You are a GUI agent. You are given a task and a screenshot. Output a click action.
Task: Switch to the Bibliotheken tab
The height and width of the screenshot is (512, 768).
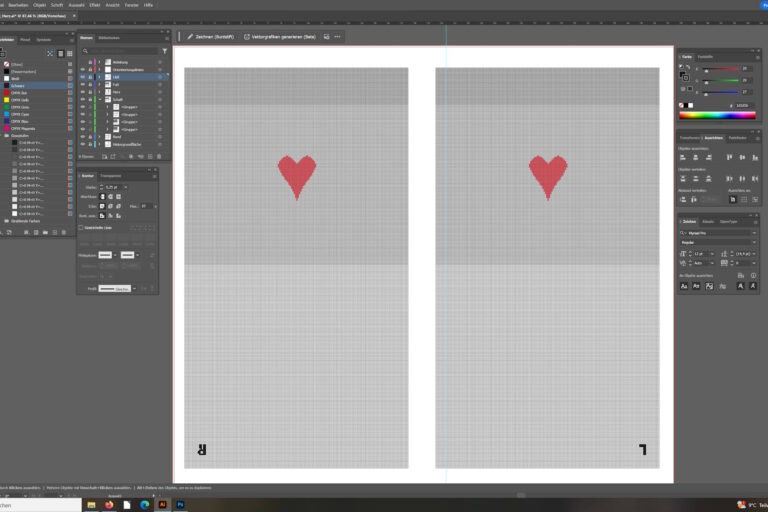click(109, 38)
